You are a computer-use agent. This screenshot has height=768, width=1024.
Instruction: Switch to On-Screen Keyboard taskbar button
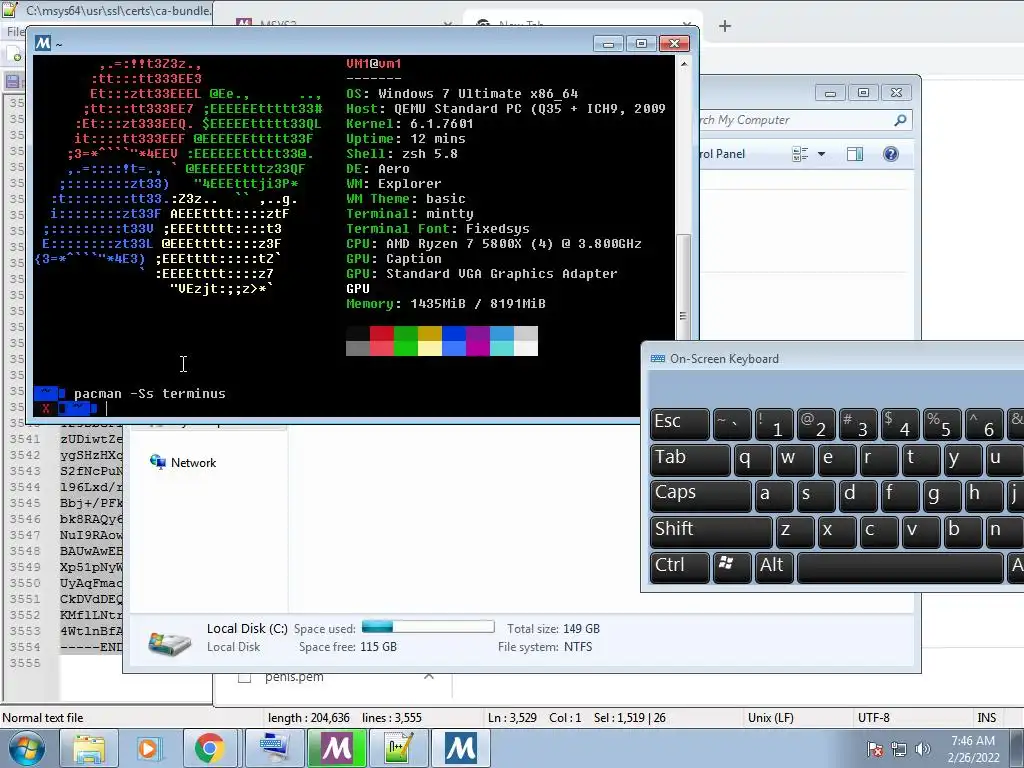272,748
